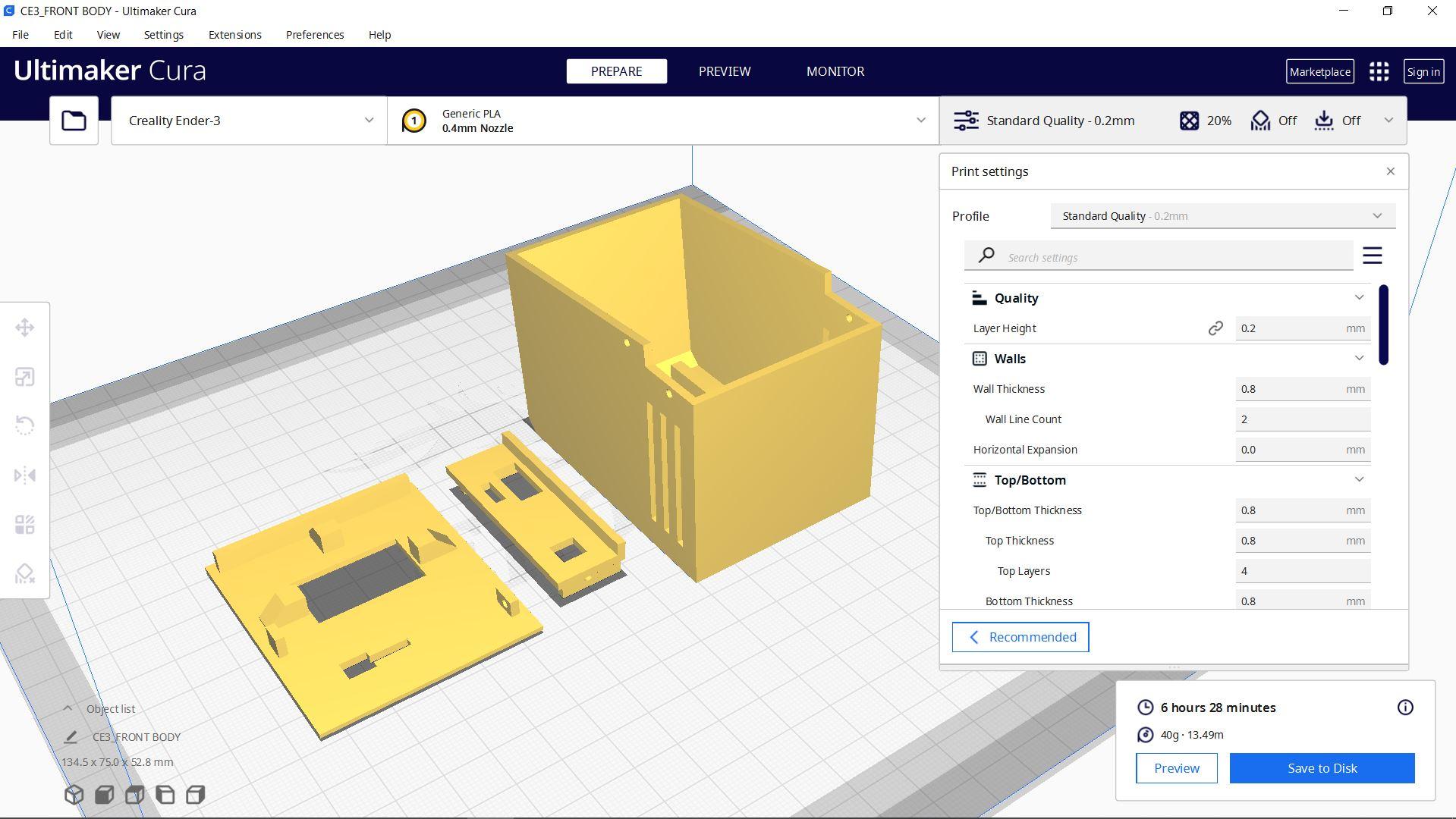1456x819 pixels.
Task: Switch to left side view cube
Action: pos(165,795)
